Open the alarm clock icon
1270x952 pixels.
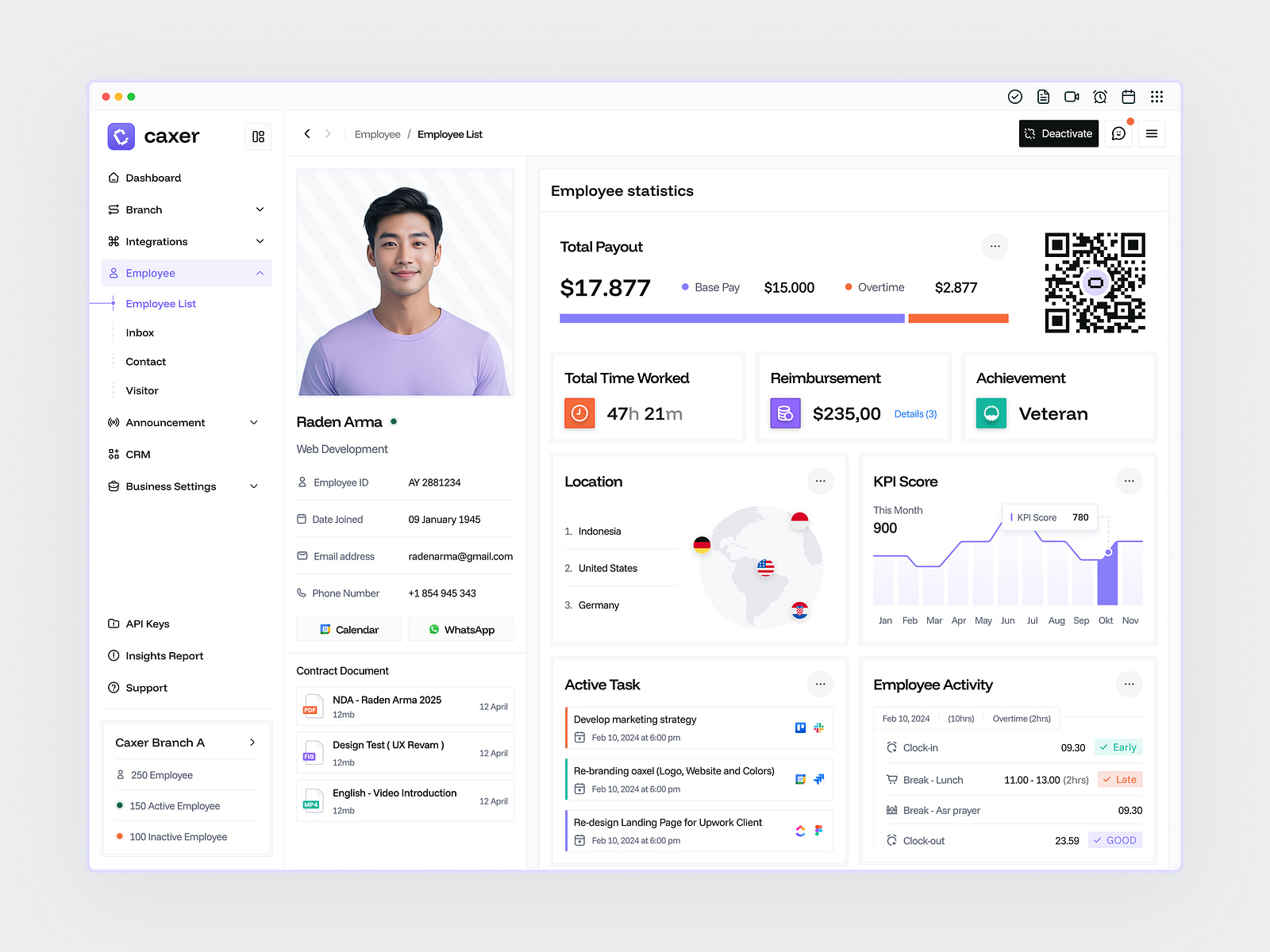[x=1100, y=97]
